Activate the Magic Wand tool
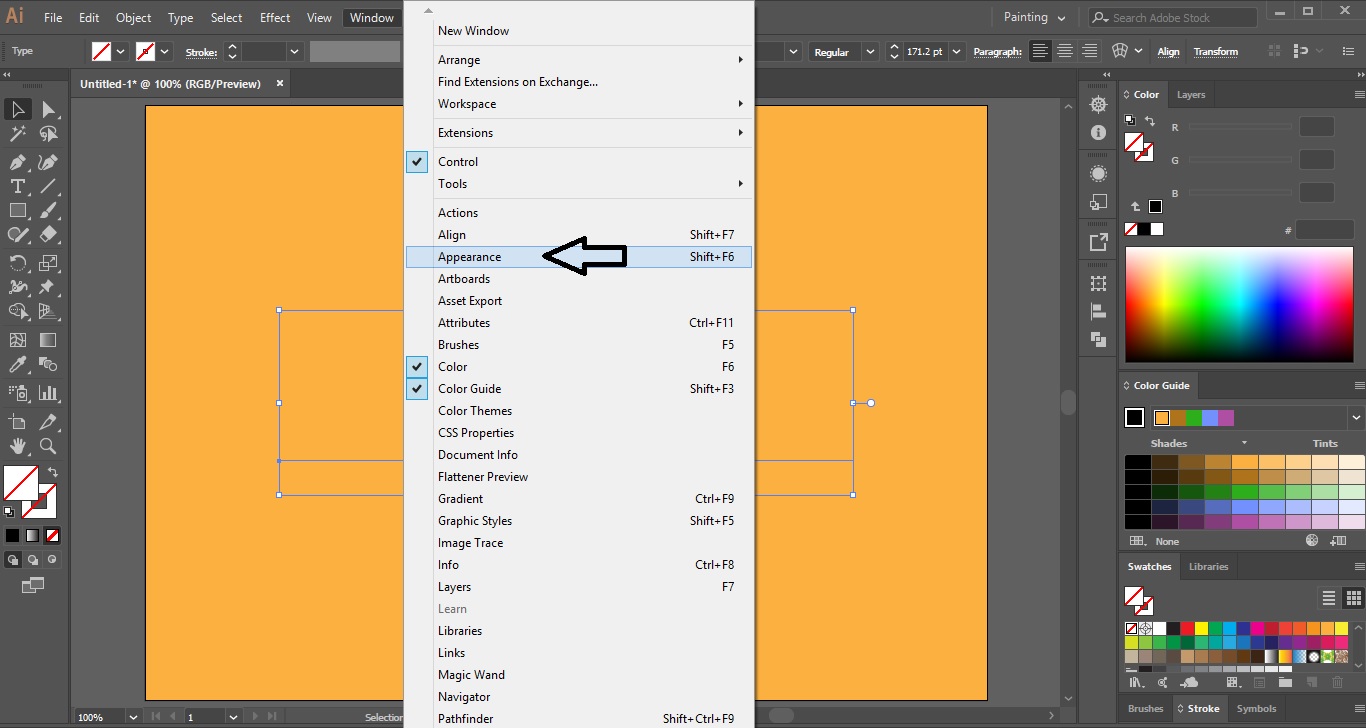This screenshot has width=1366, height=728. tap(18, 134)
